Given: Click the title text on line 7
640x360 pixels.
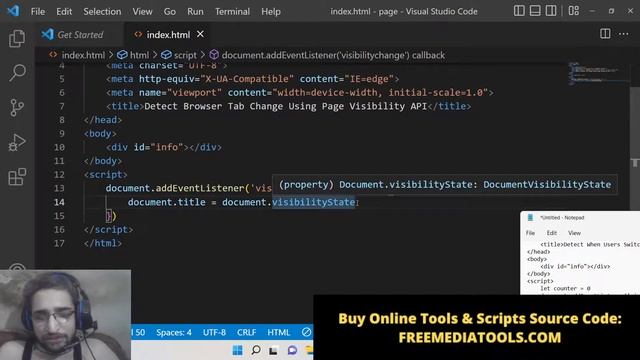Looking at the screenshot, I should (x=285, y=106).
